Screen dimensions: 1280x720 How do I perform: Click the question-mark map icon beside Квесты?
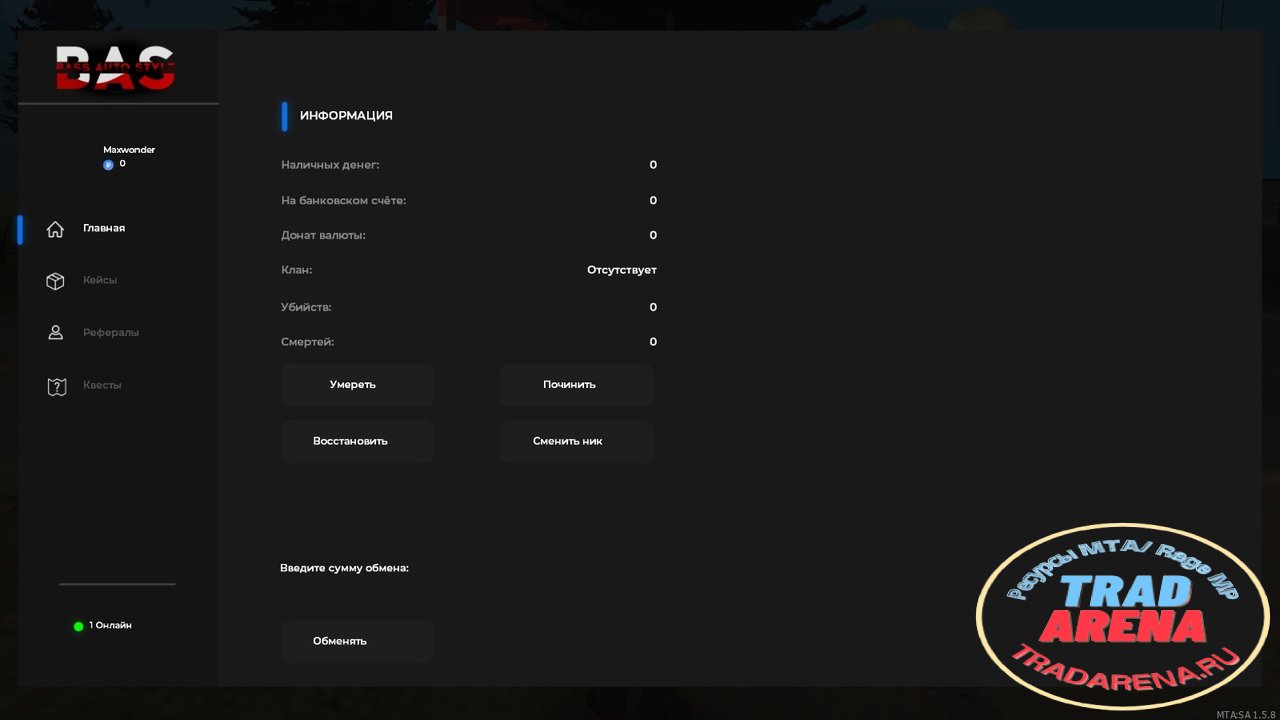pyautogui.click(x=56, y=386)
